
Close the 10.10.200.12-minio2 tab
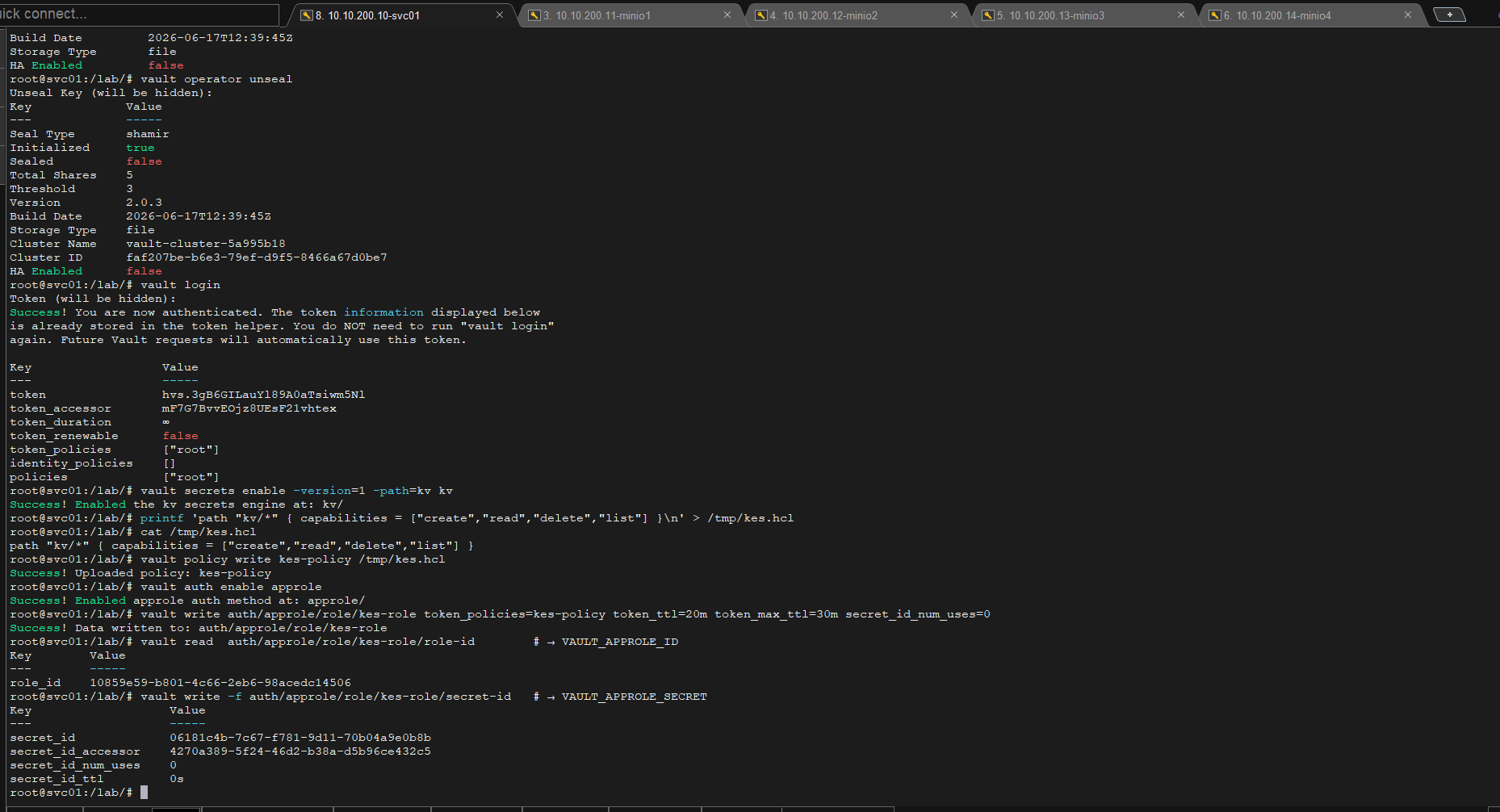954,15
